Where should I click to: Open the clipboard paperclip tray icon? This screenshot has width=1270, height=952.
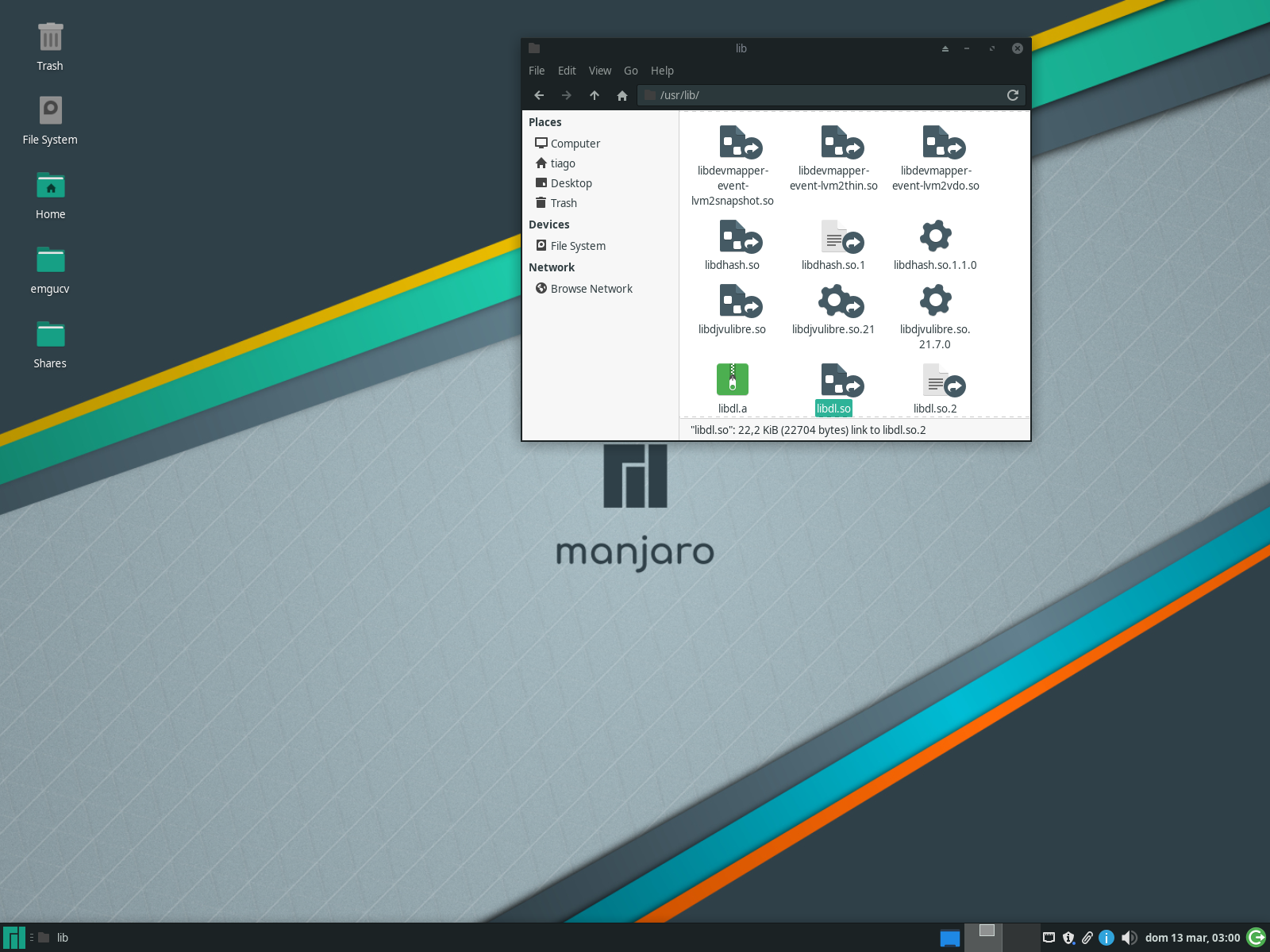click(1087, 938)
